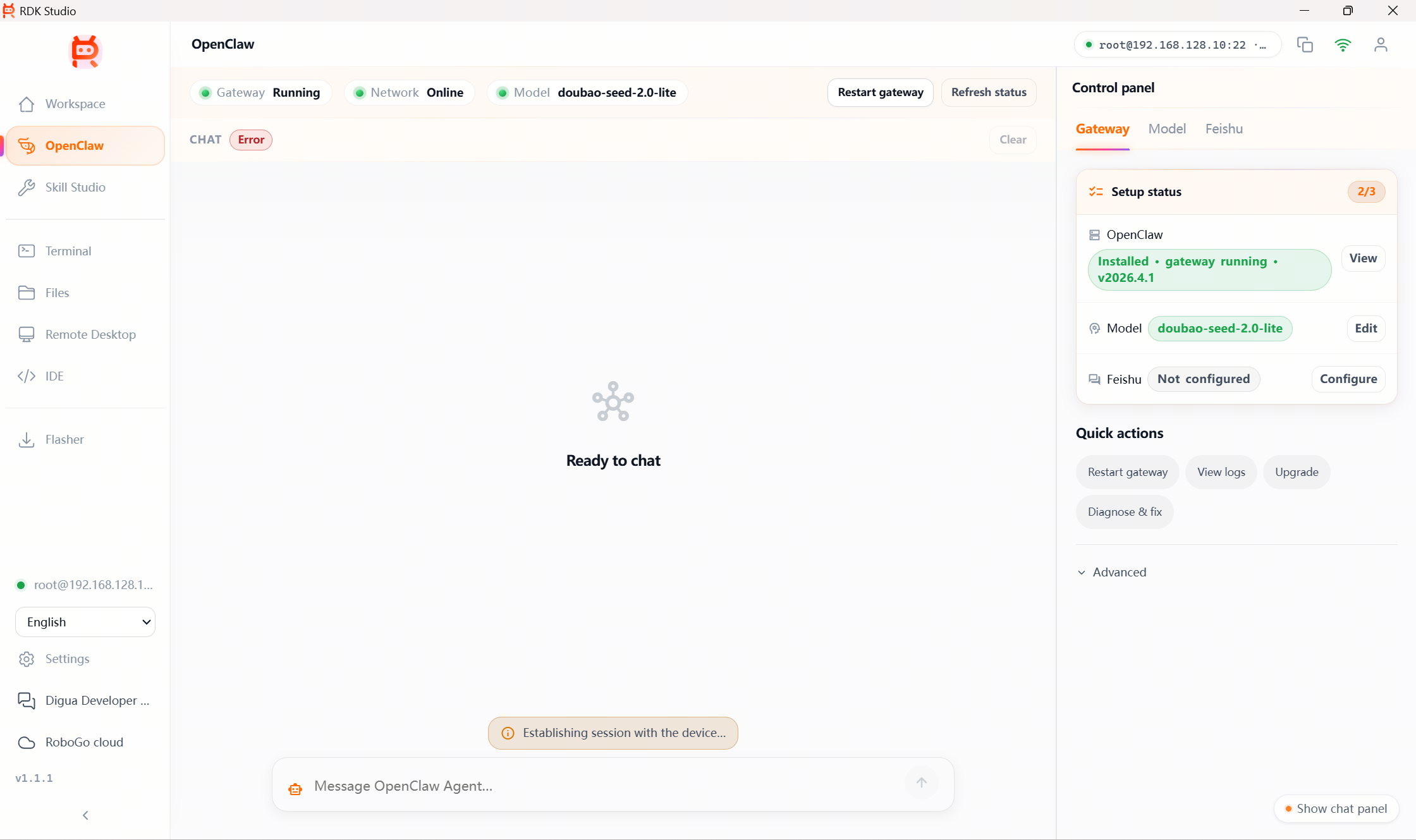Click the doubao-seed-2.0-lite badge in setup card
This screenshot has width=1416, height=840.
pyautogui.click(x=1220, y=329)
